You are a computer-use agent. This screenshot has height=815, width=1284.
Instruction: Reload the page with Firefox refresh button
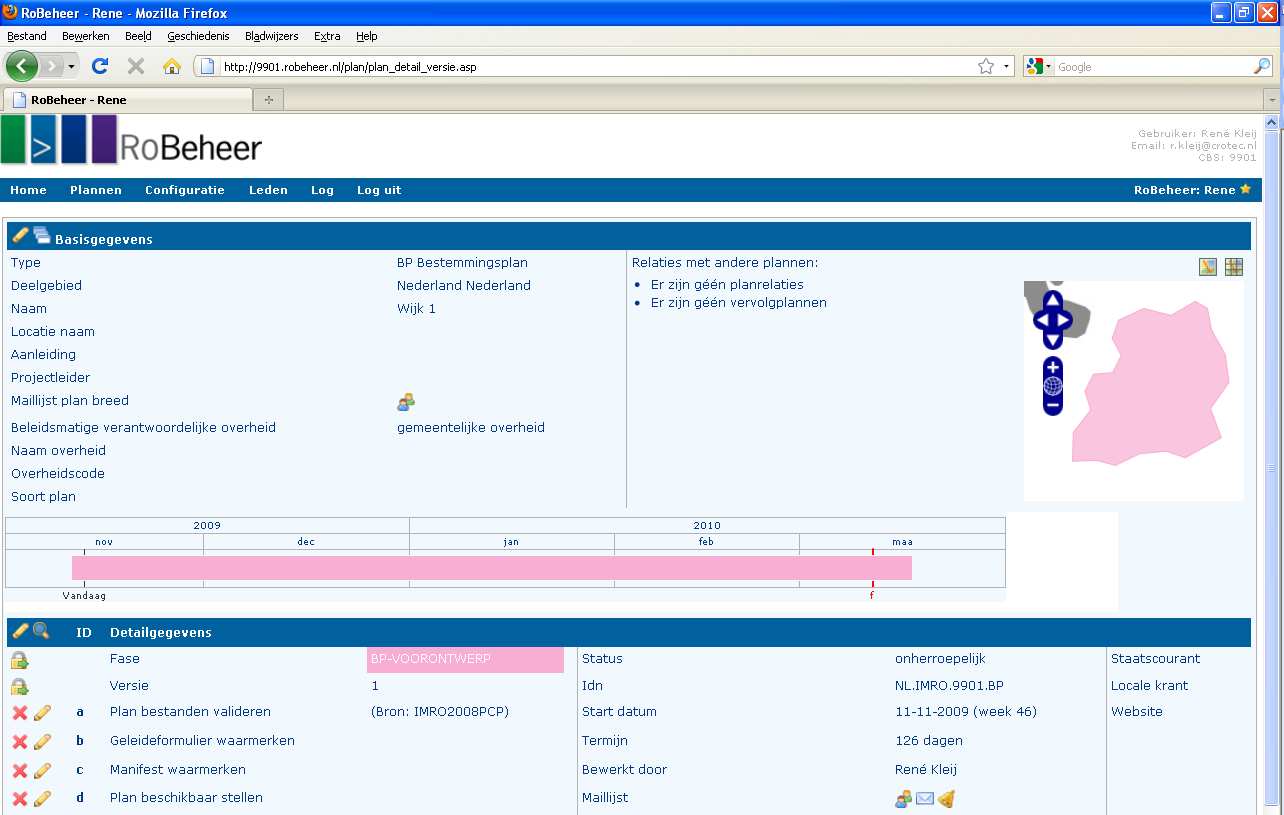(99, 66)
